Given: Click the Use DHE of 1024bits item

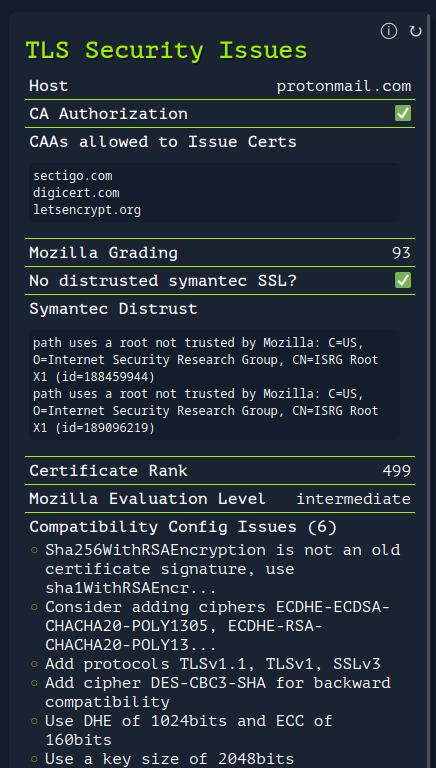Looking at the screenshot, I should [189, 730].
